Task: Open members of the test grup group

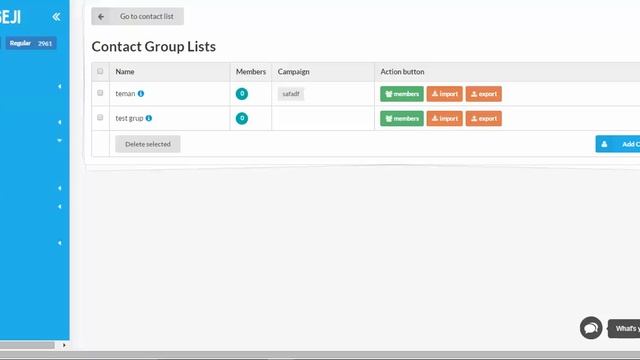Action: click(402, 118)
